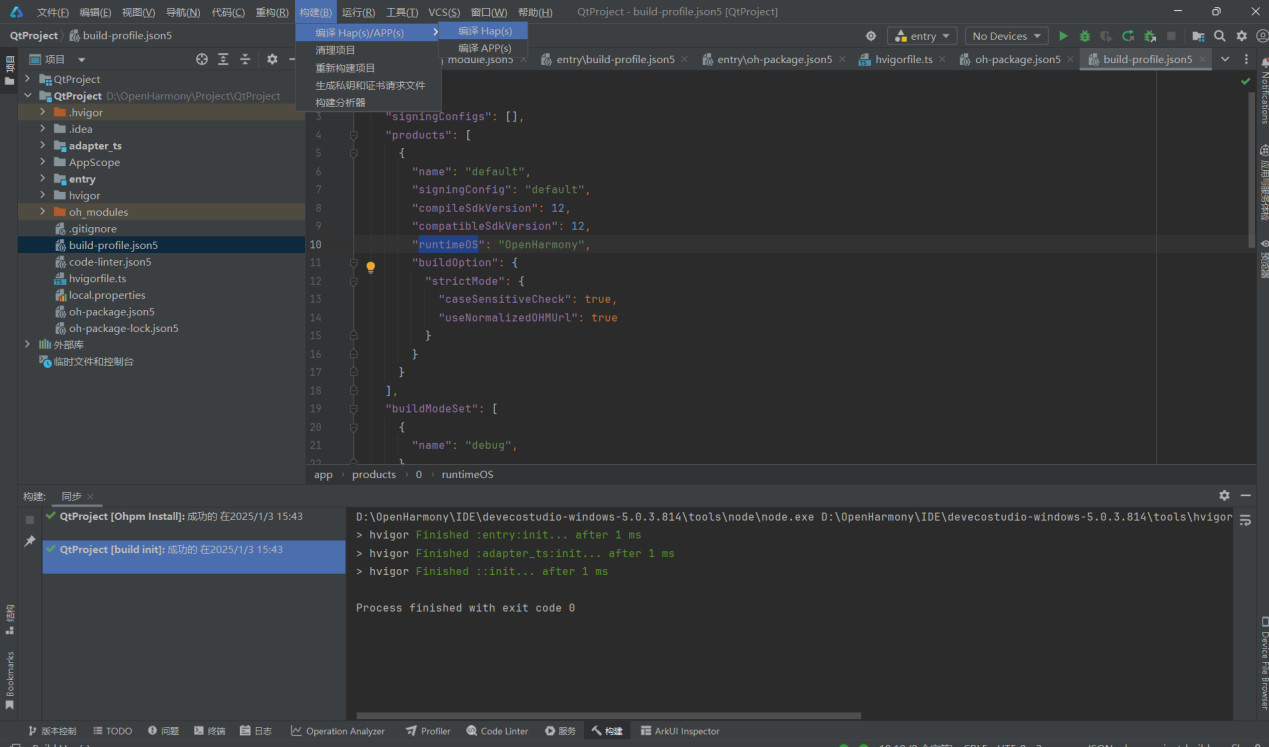This screenshot has height=747, width=1269.
Task: Toggle soft-wrap icon in build output
Action: (x=1245, y=520)
